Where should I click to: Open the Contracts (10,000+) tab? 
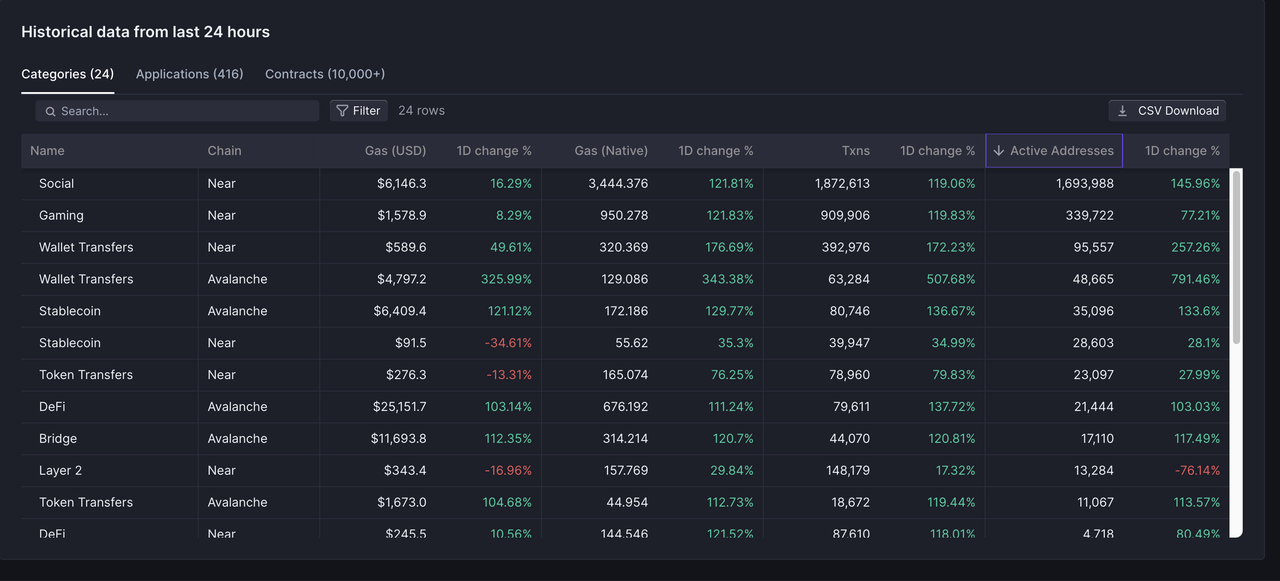coord(325,74)
